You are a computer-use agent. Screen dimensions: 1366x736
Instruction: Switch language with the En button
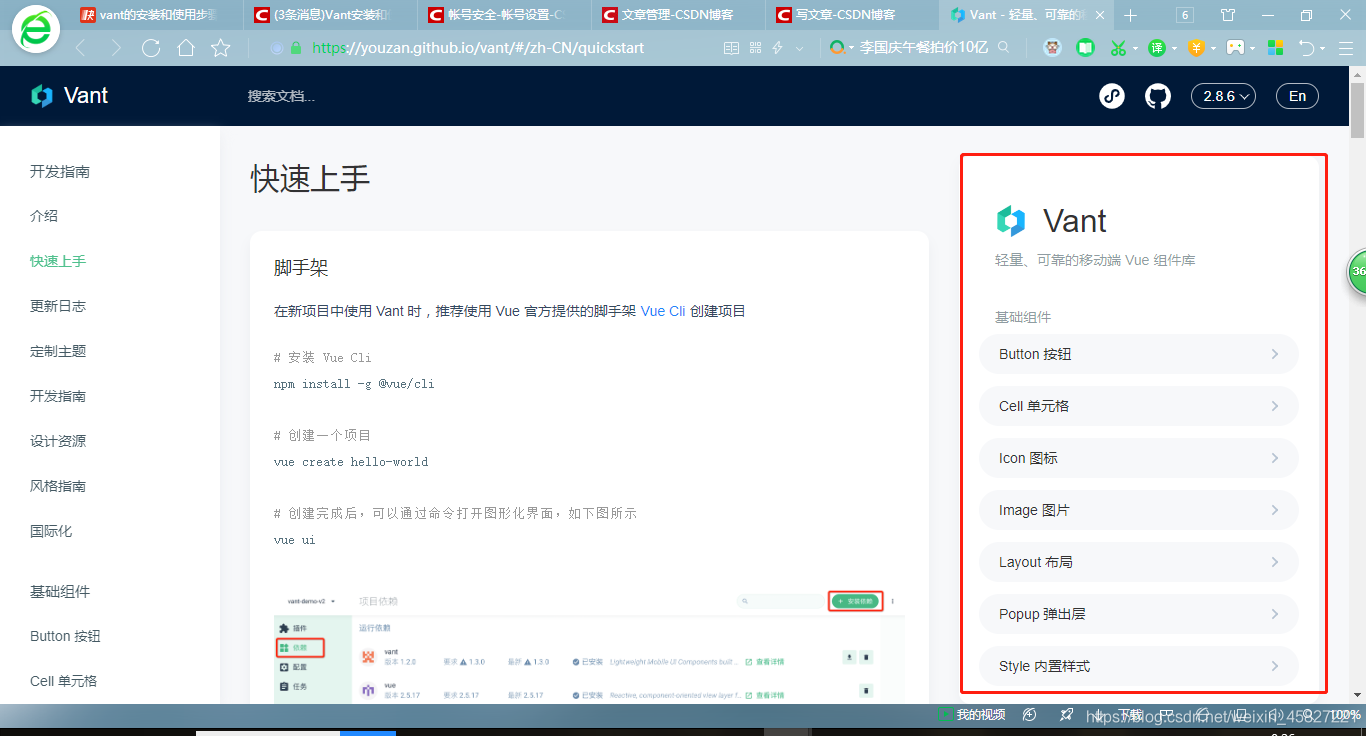tap(1297, 96)
